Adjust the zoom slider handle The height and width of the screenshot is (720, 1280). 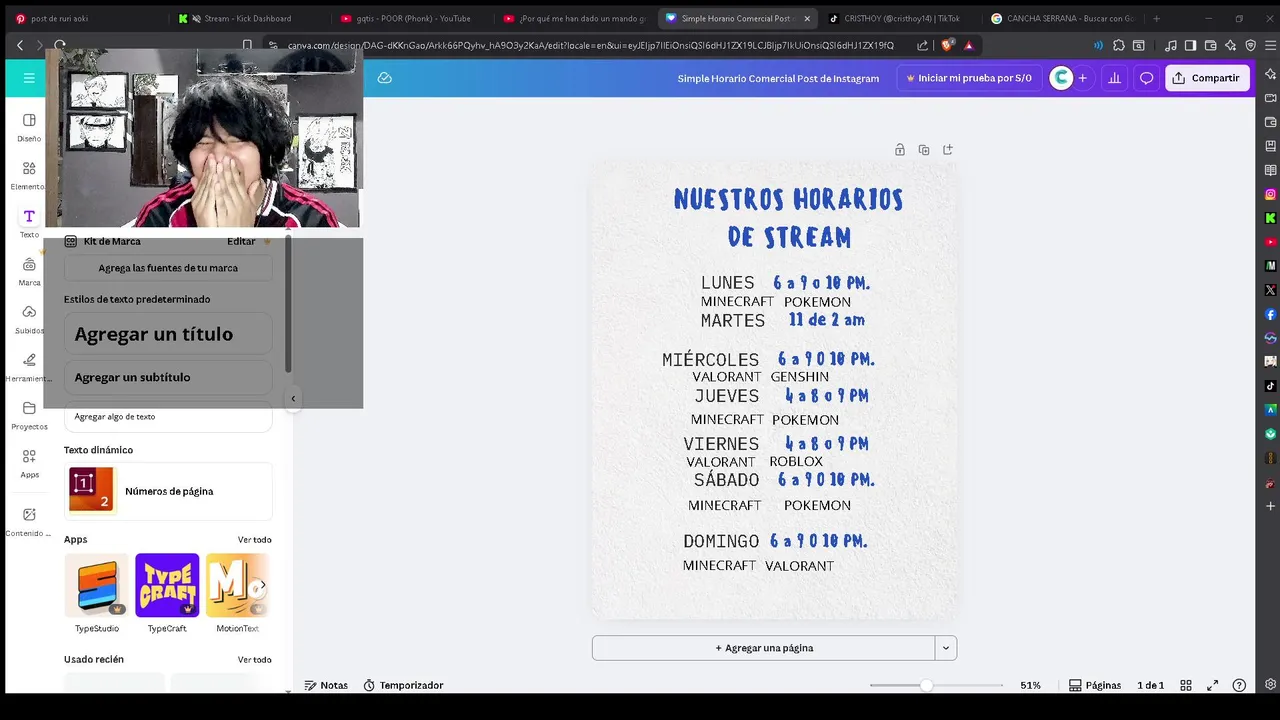click(x=926, y=685)
